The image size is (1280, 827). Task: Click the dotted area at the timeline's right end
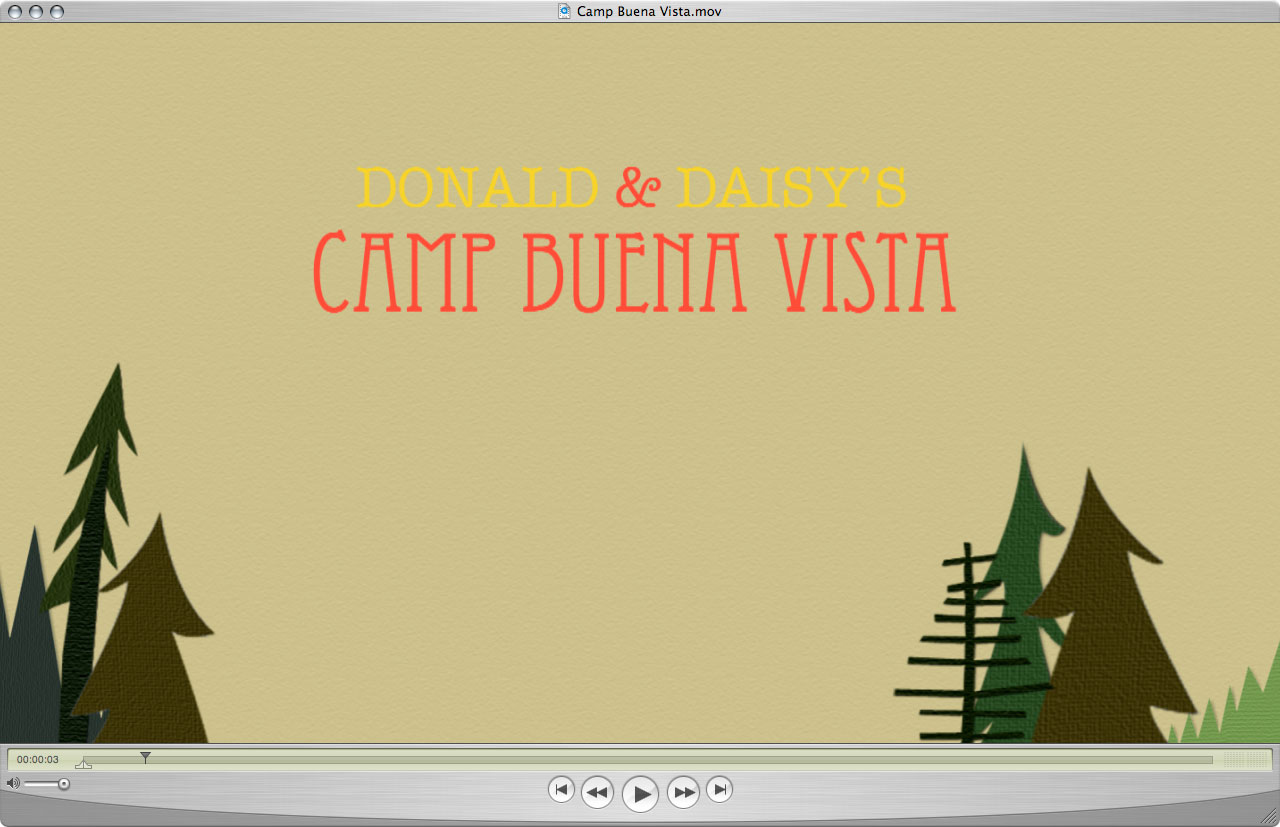point(1244,760)
